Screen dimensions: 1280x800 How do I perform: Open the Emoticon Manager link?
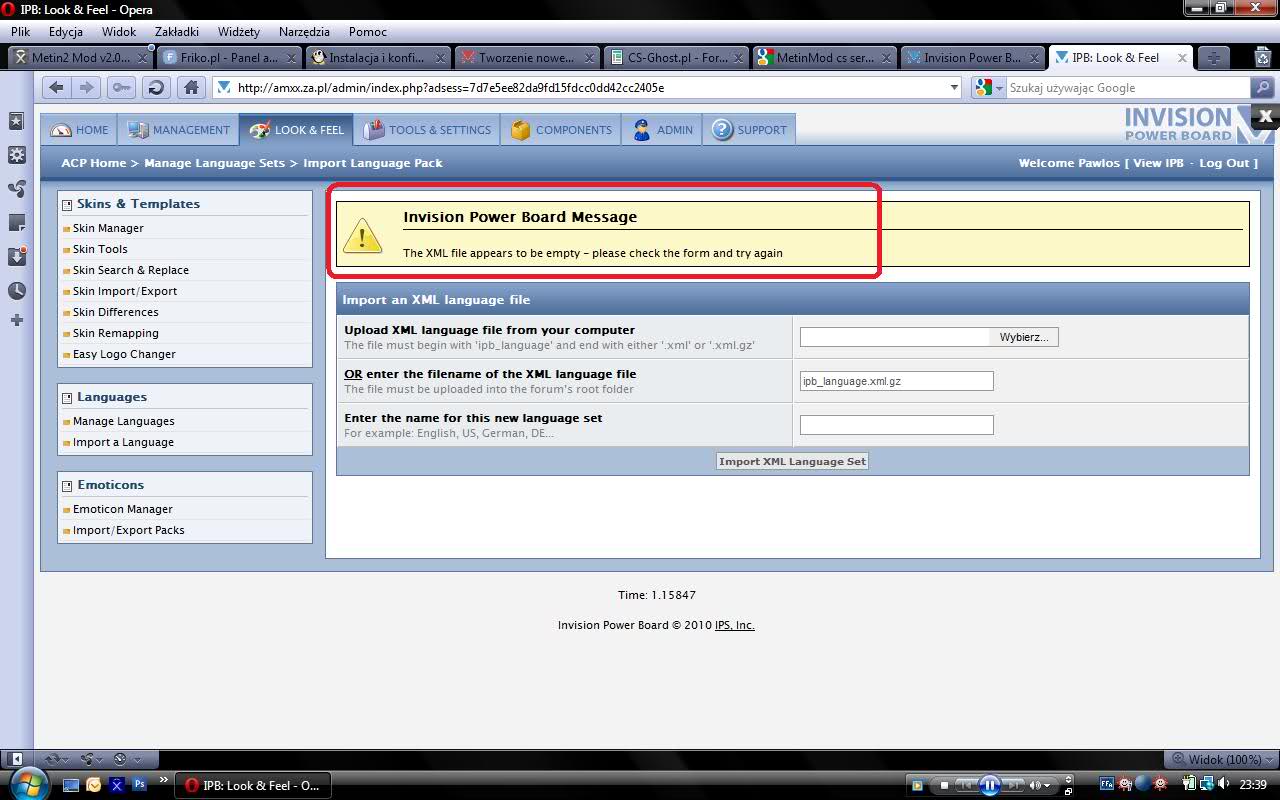(x=122, y=509)
